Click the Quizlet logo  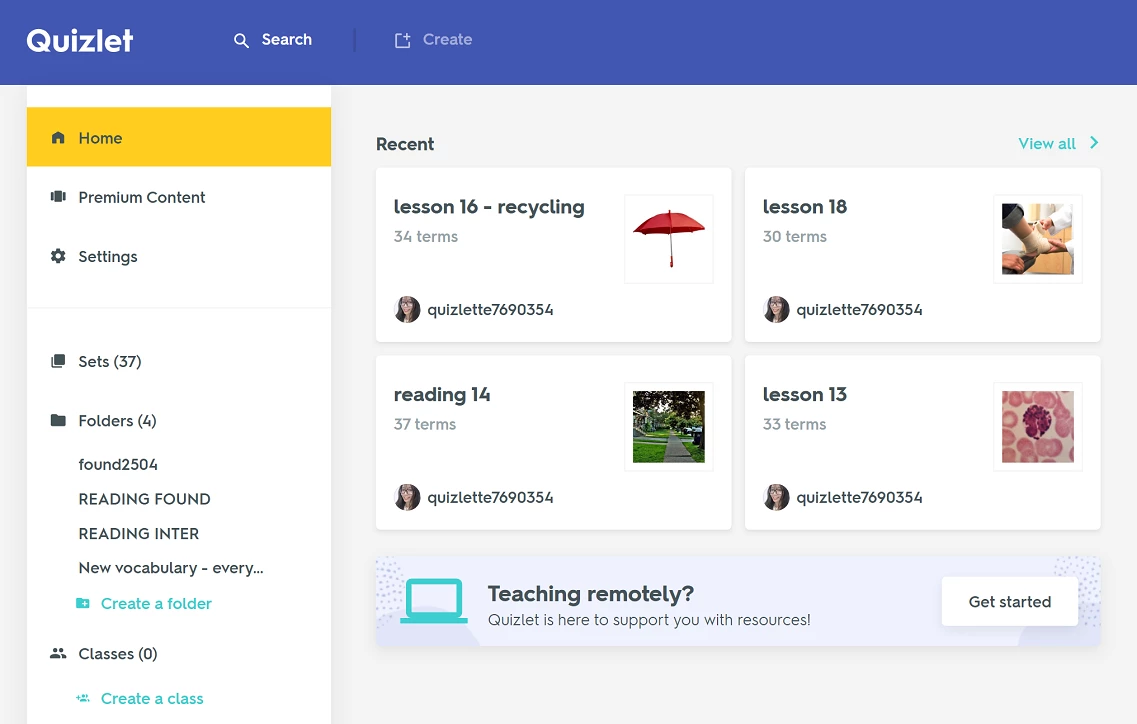(x=79, y=40)
